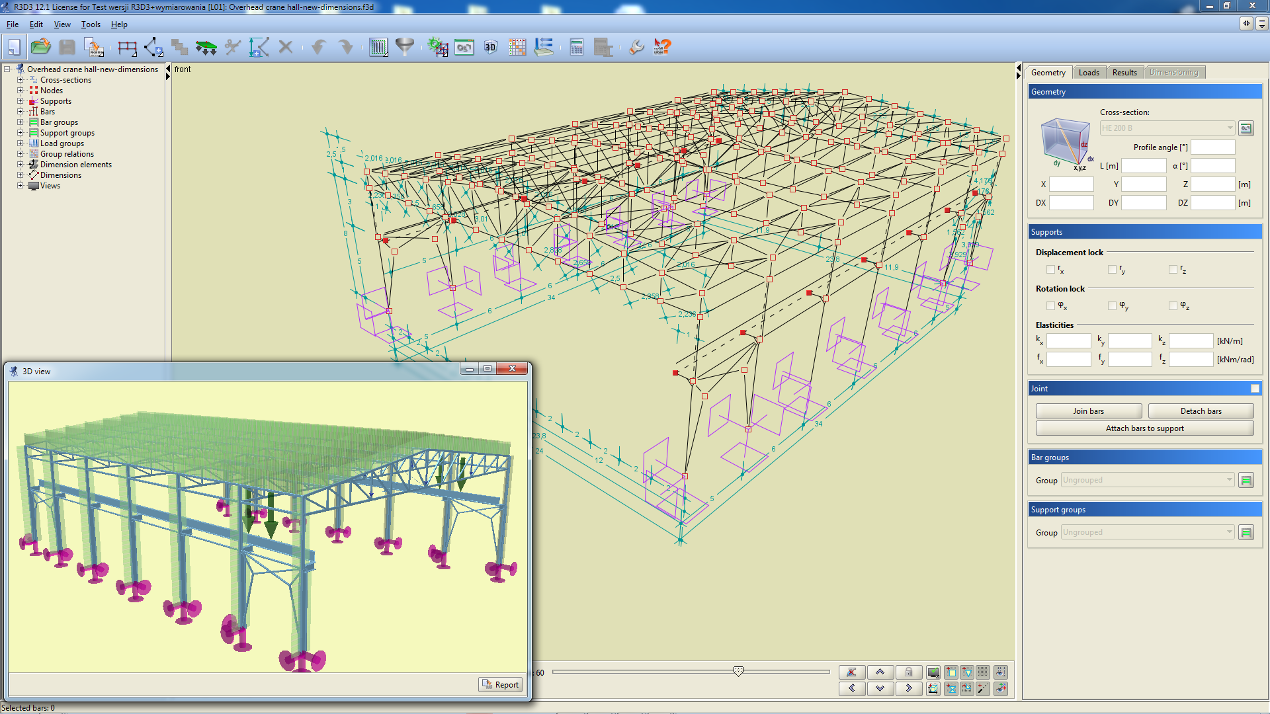Expand the Bars tree node
Image resolution: width=1270 pixels, height=714 pixels.
click(20, 112)
